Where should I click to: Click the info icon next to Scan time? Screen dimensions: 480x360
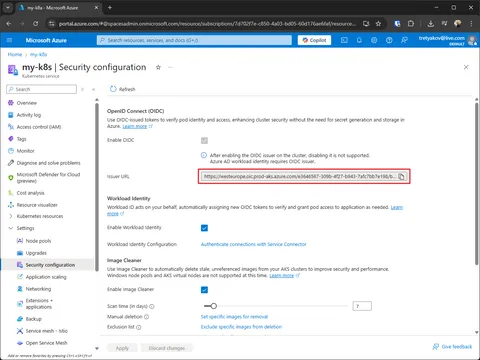coord(152,306)
